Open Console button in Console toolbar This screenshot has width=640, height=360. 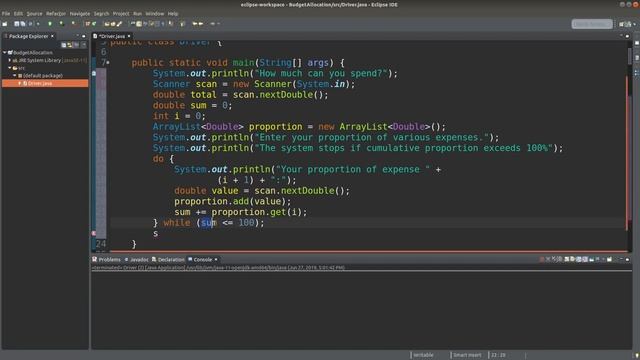pos(609,260)
